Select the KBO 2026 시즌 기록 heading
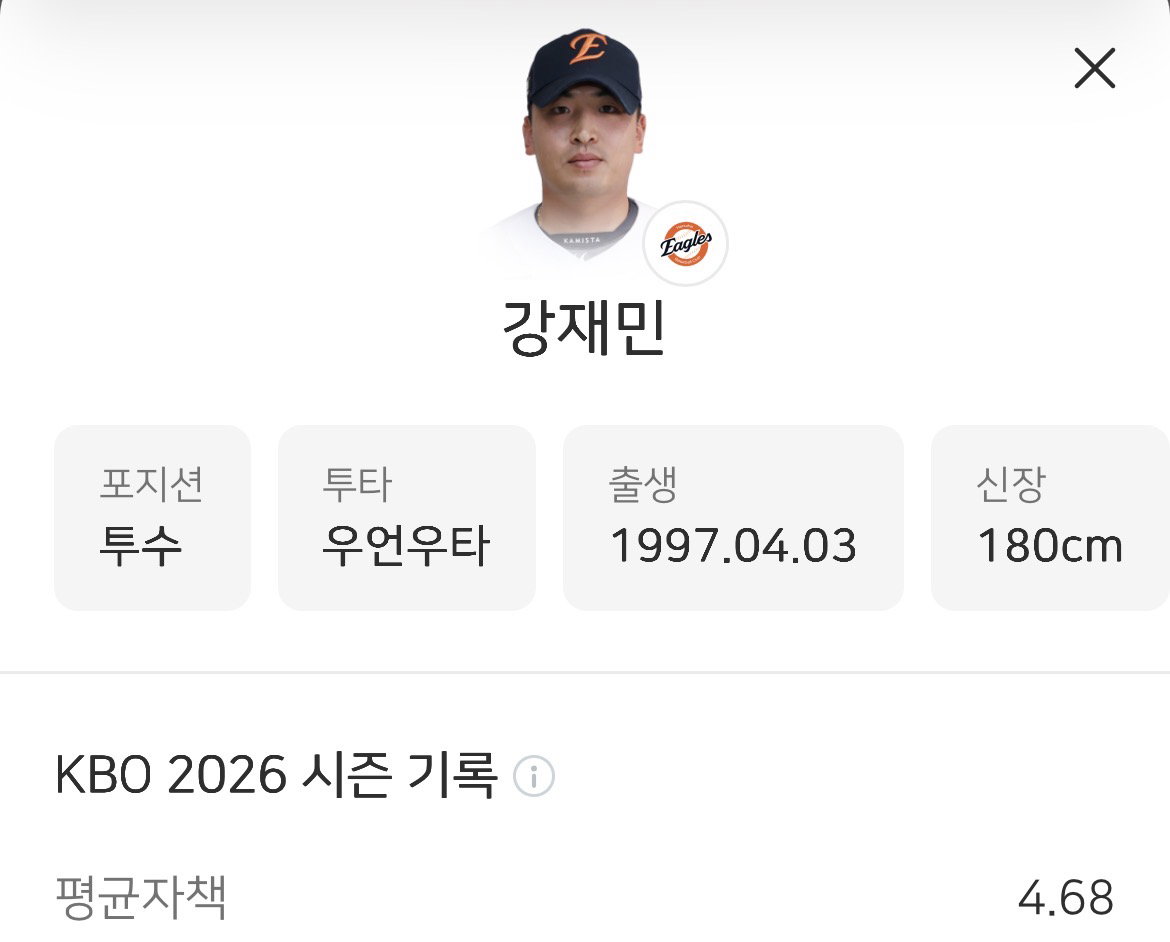This screenshot has height=942, width=1170. tap(276, 776)
